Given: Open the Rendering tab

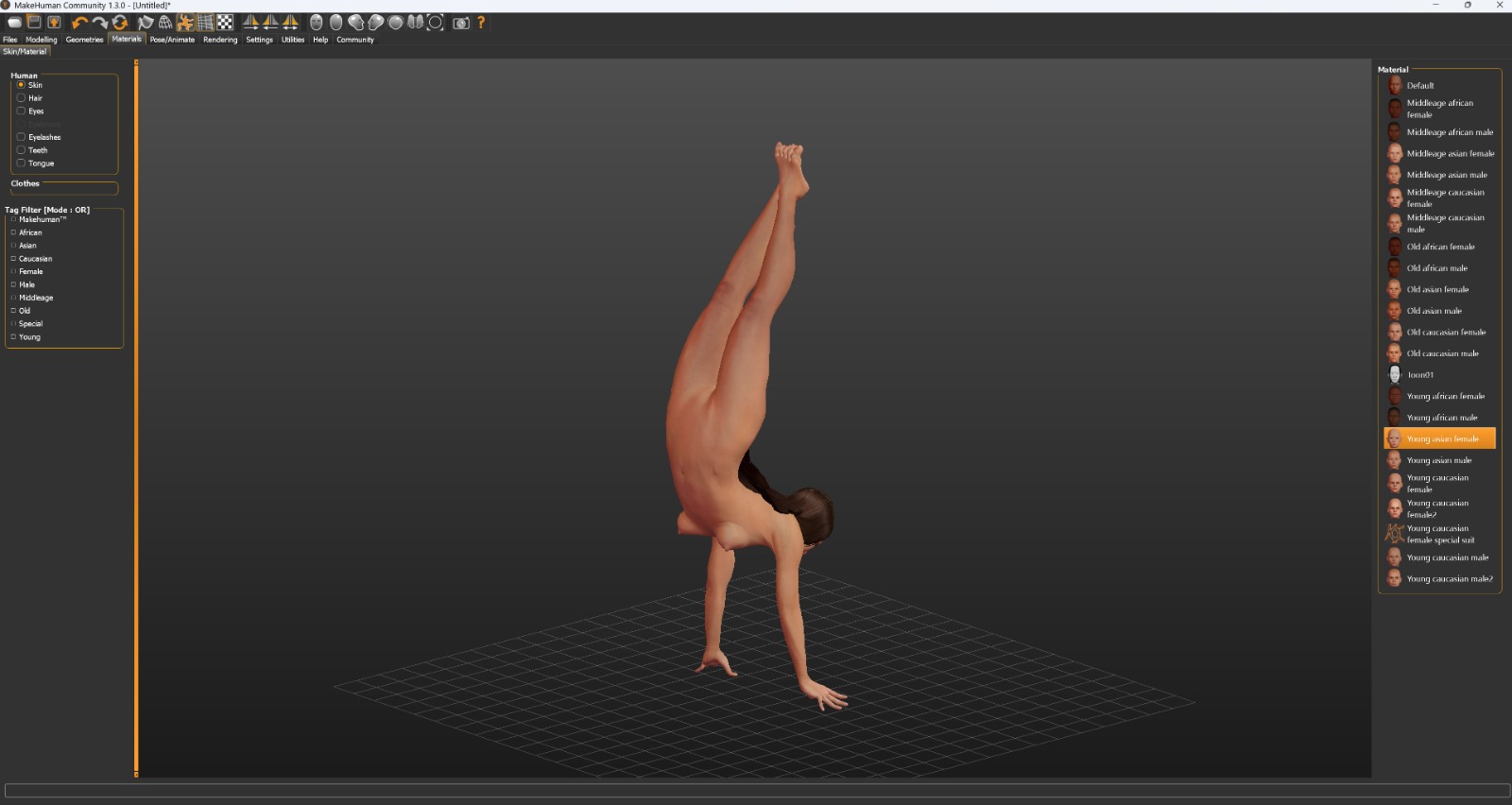Looking at the screenshot, I should coord(220,40).
